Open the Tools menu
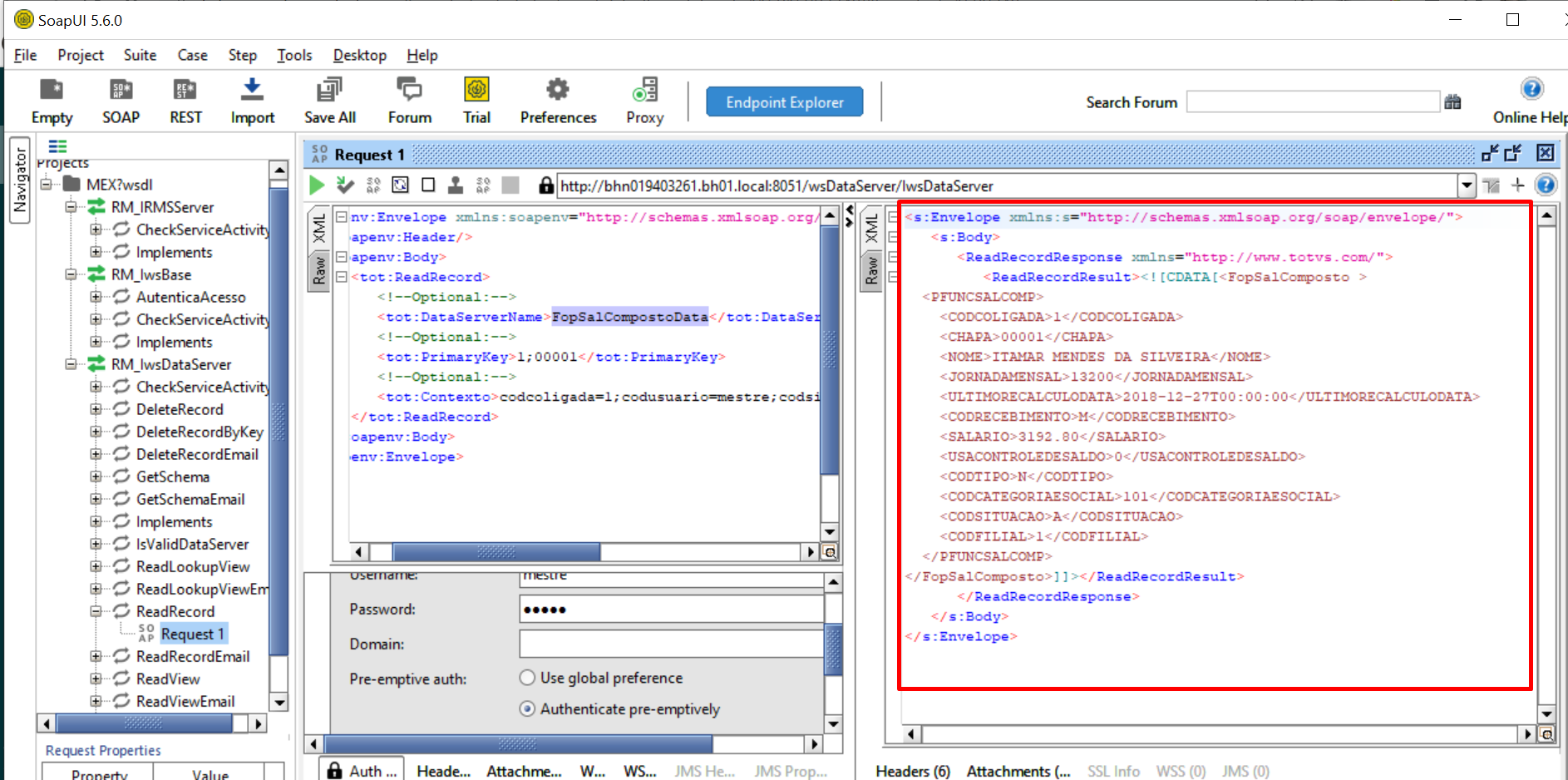This screenshot has width=1568, height=780. [294, 55]
